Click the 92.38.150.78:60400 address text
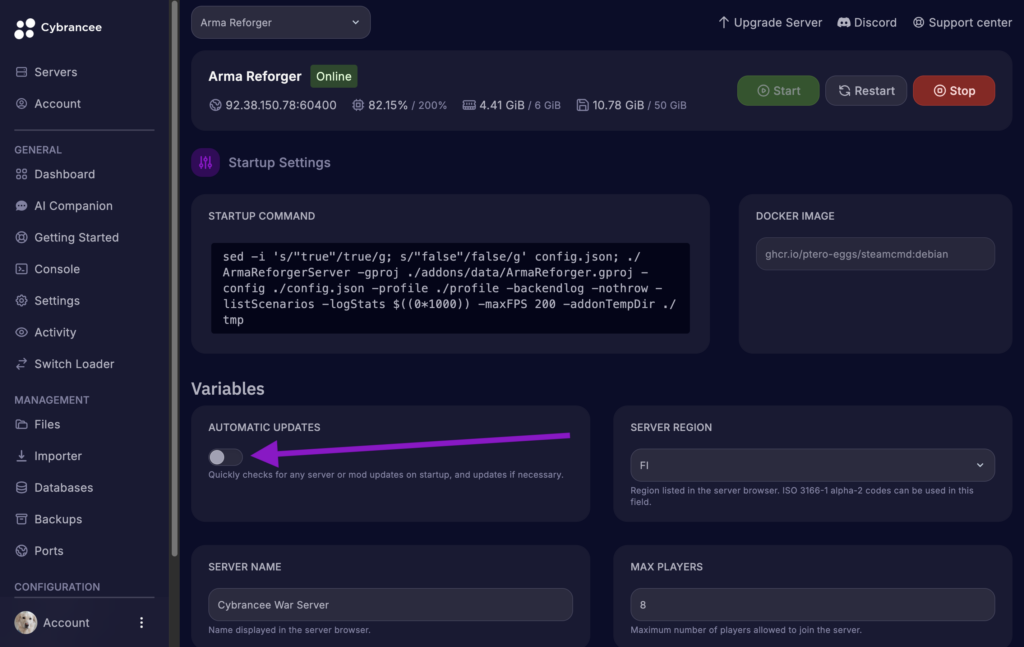Screen dimensions: 1024x647 coord(281,105)
